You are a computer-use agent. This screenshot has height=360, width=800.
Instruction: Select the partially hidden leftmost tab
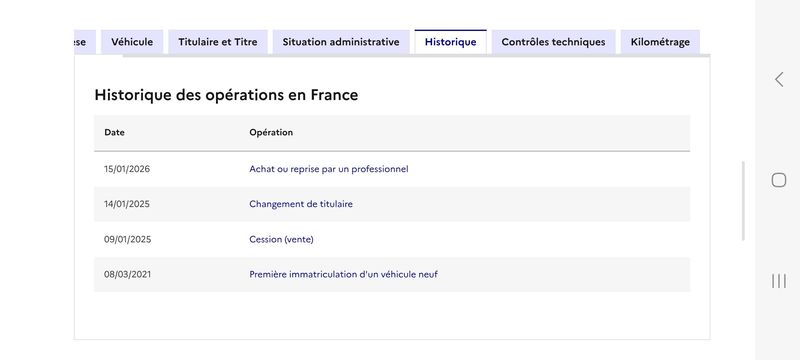pos(85,42)
